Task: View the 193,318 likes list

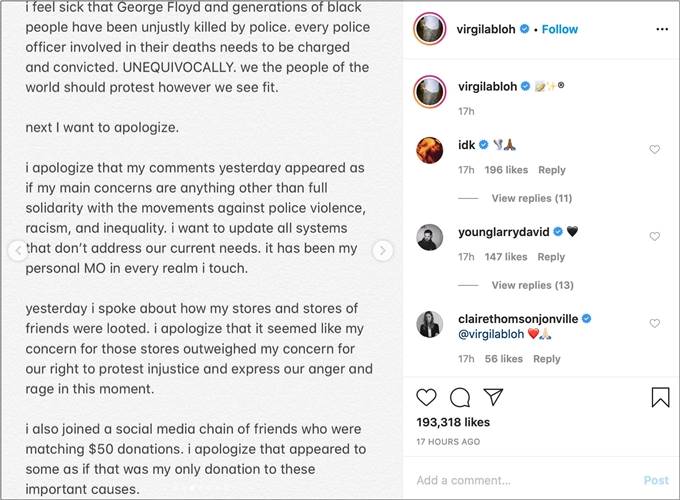Action: [x=451, y=424]
